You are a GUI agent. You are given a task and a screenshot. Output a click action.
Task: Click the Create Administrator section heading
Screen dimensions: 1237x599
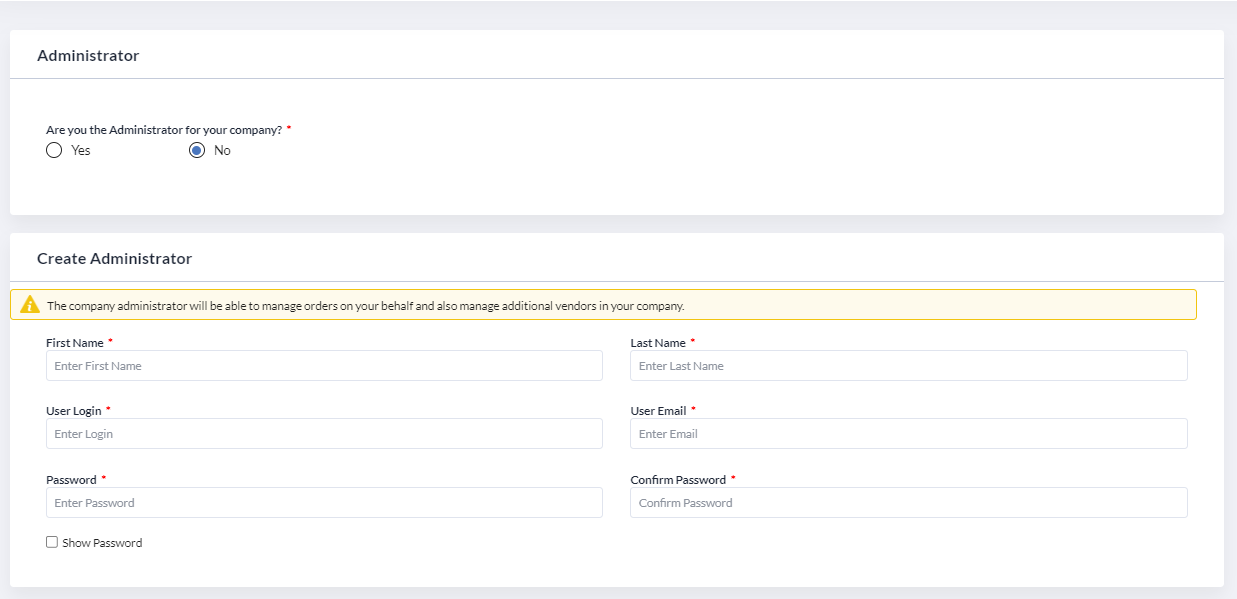point(114,258)
